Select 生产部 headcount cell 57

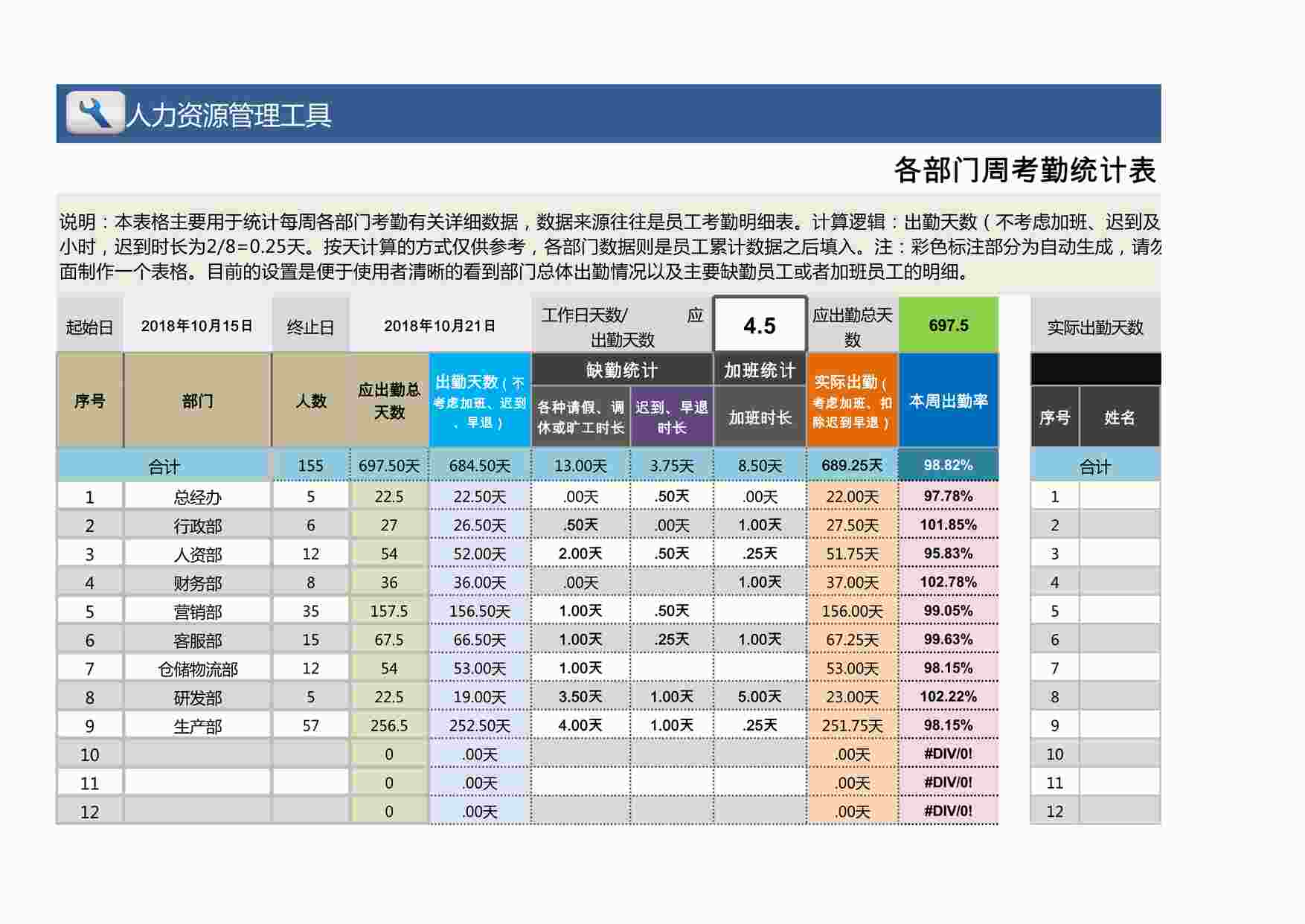click(311, 725)
